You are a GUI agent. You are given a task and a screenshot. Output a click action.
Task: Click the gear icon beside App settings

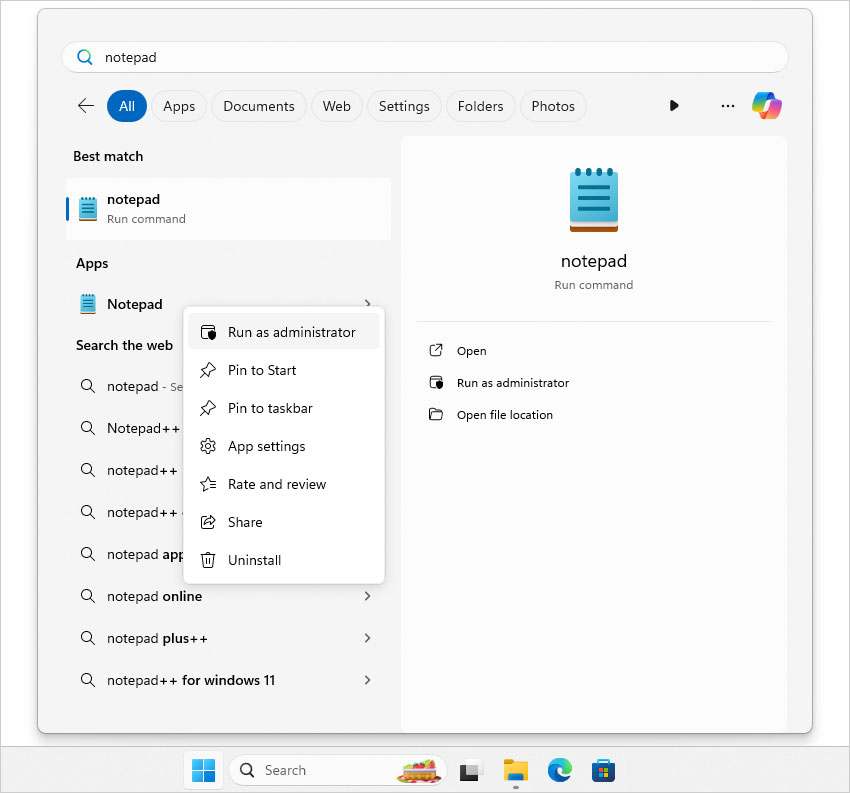click(x=208, y=446)
